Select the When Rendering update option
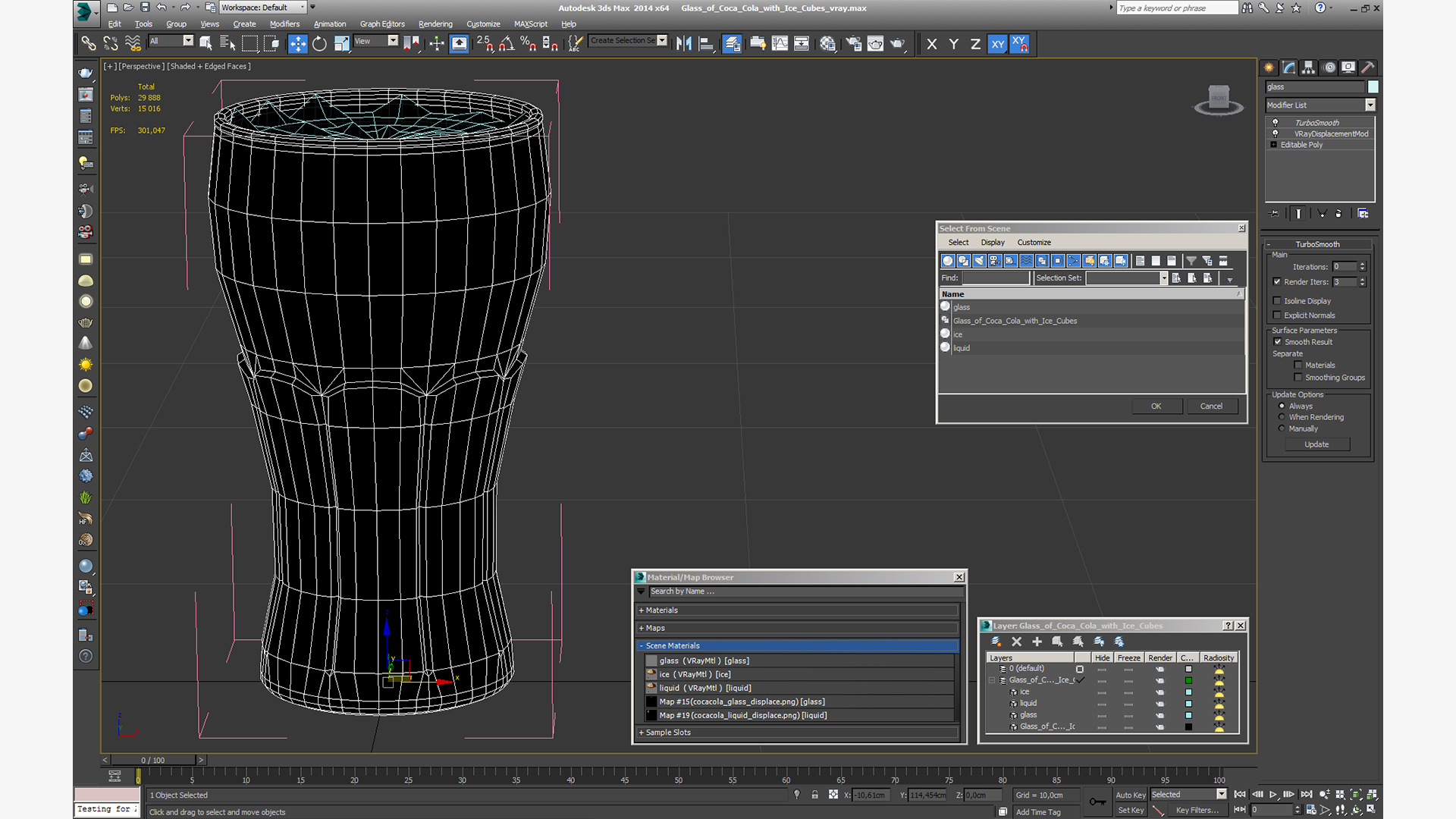1456x819 pixels. click(x=1282, y=417)
